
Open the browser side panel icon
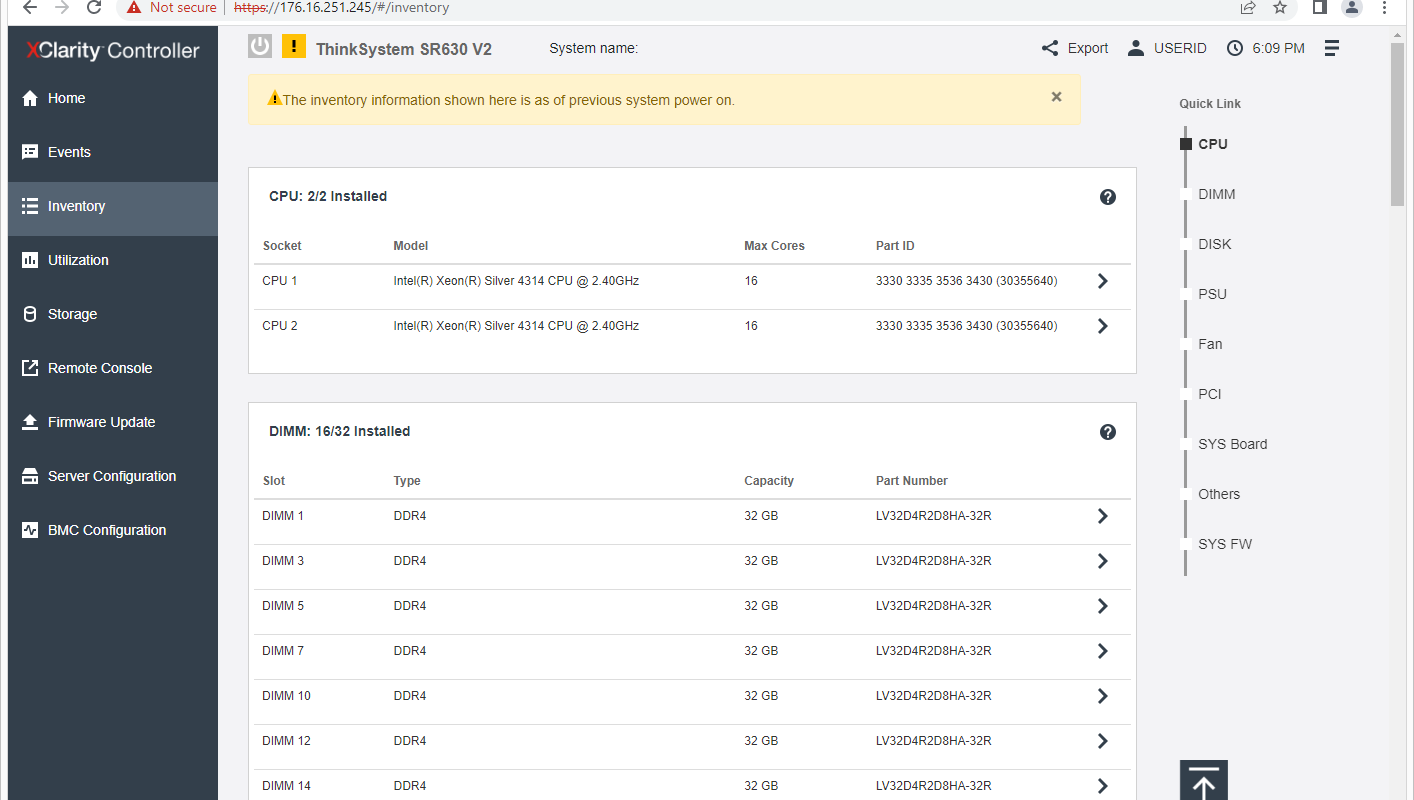1320,7
